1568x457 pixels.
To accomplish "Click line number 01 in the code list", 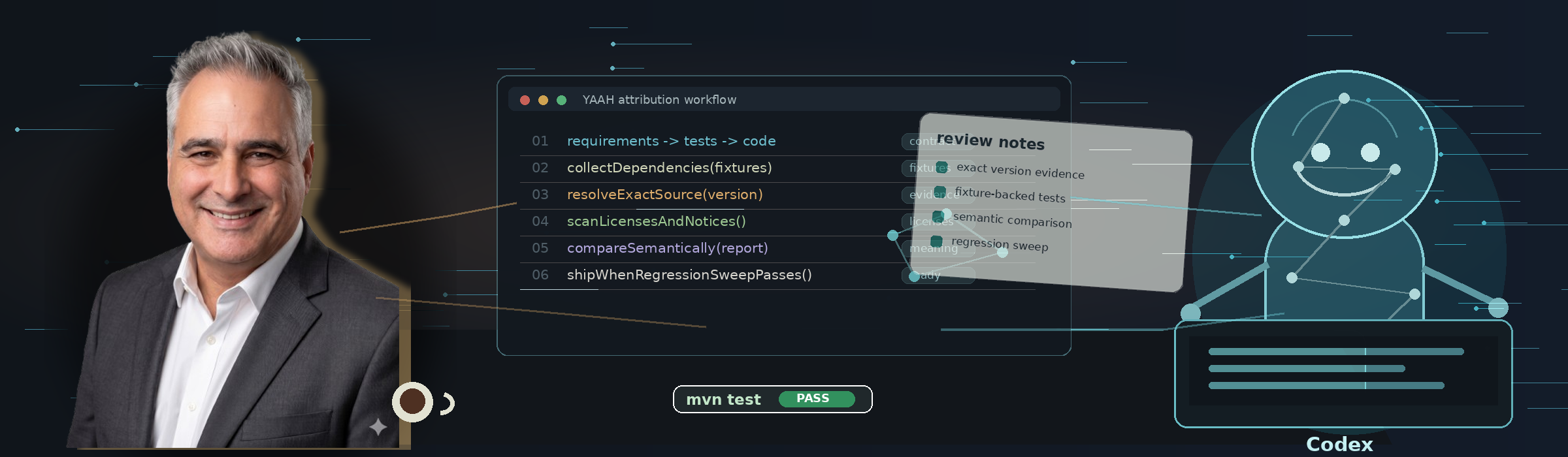I will (x=540, y=141).
